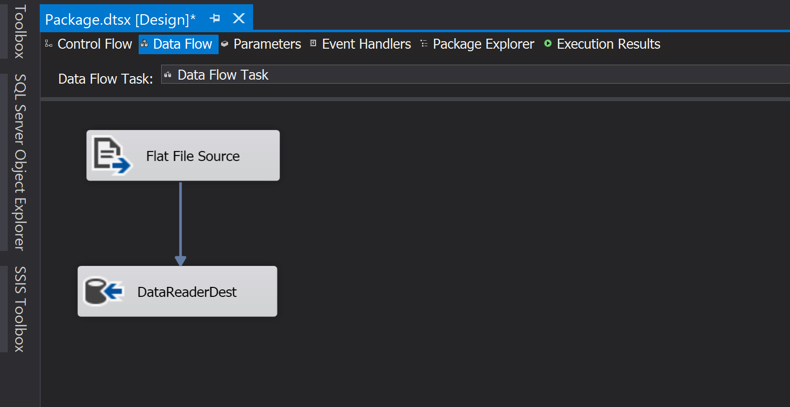Select the Data Flow tab
Viewport: 790px width, 407px height.
point(182,44)
